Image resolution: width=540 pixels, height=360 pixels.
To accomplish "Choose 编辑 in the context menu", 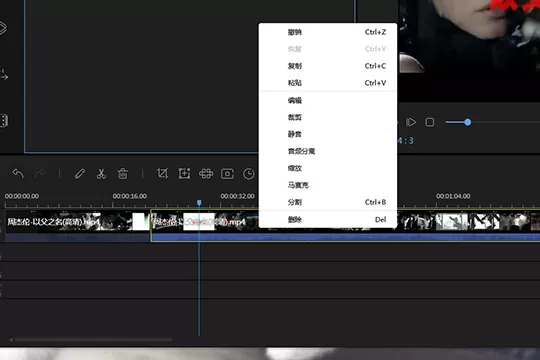I will pyautogui.click(x=328, y=100).
